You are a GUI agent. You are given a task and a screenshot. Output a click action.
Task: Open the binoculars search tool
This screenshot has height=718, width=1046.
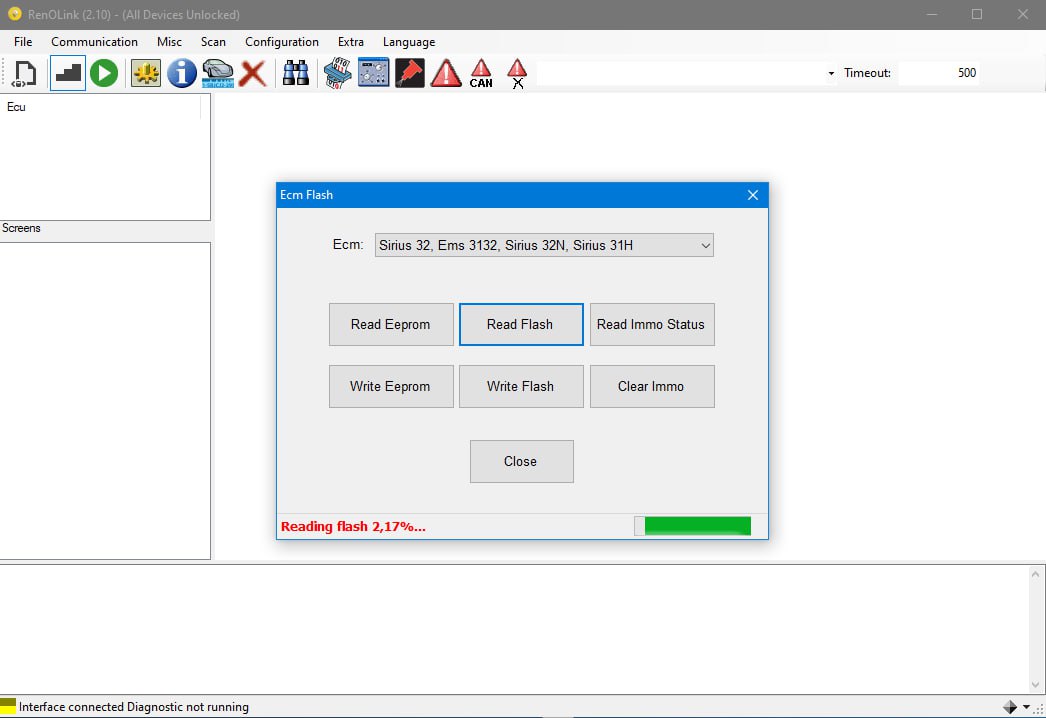tap(296, 73)
